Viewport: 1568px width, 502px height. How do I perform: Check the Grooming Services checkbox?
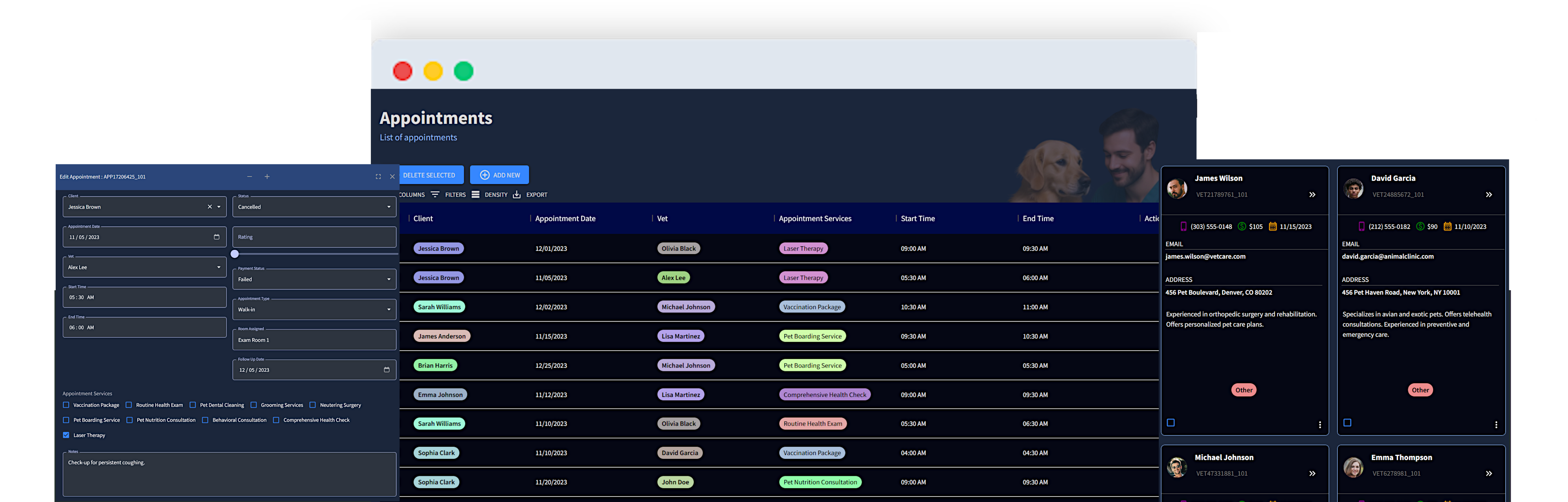(254, 404)
